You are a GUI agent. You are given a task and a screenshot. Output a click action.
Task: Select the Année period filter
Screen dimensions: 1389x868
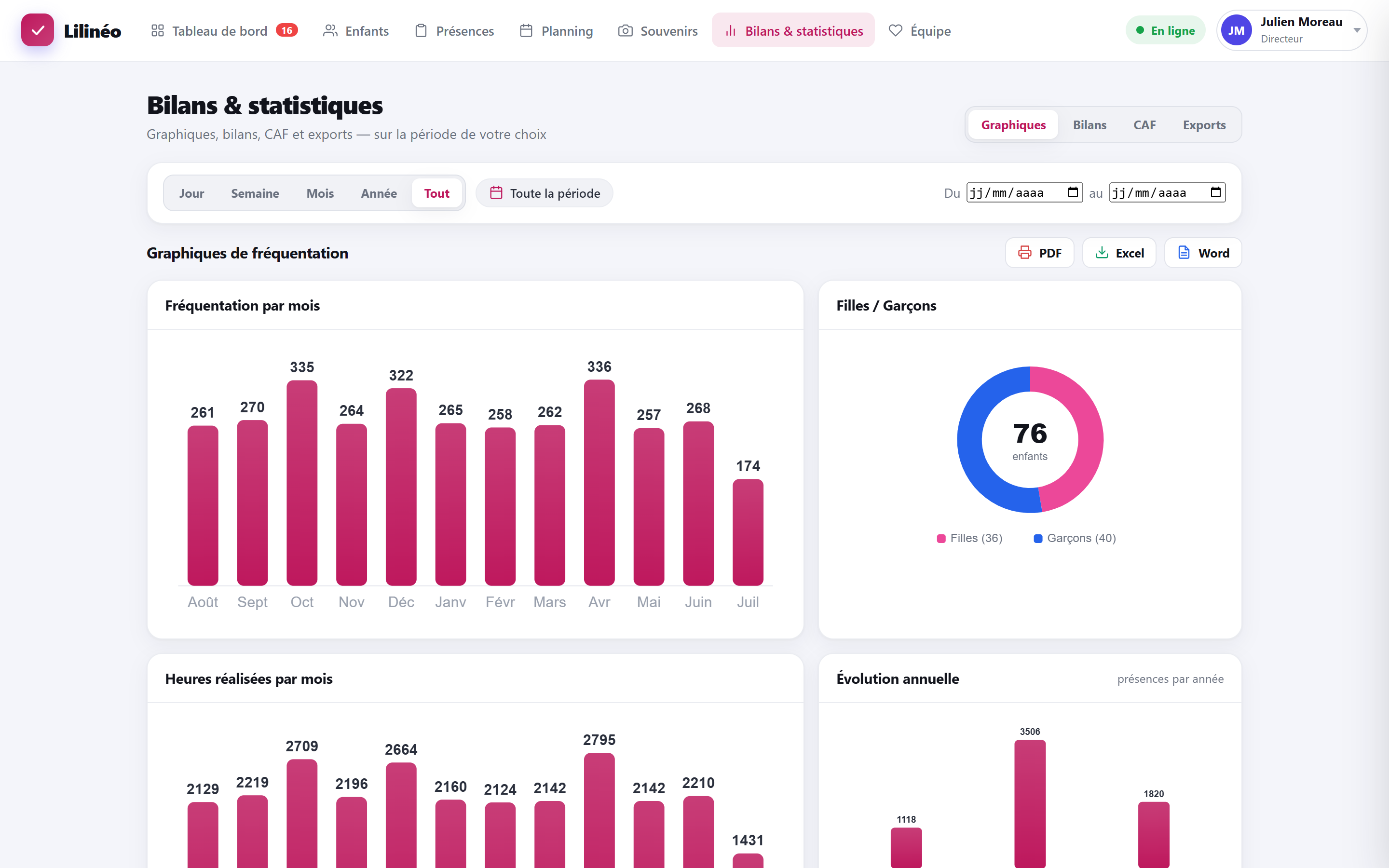pyautogui.click(x=379, y=193)
